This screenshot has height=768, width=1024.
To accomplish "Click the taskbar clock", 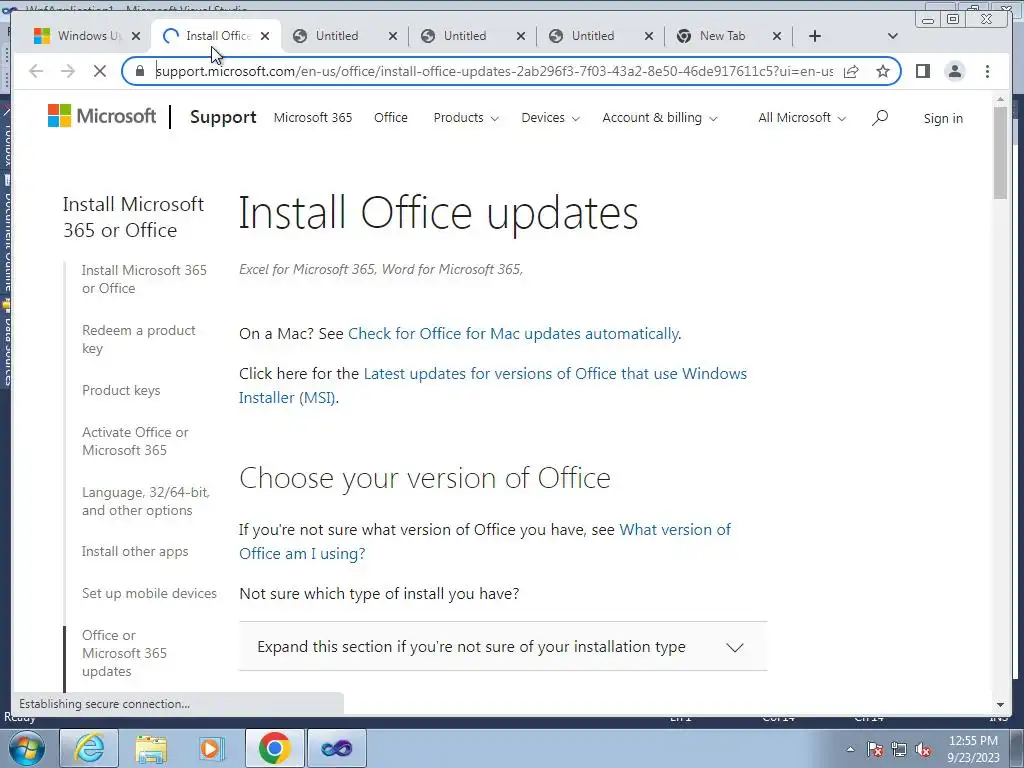I will click(x=973, y=749).
